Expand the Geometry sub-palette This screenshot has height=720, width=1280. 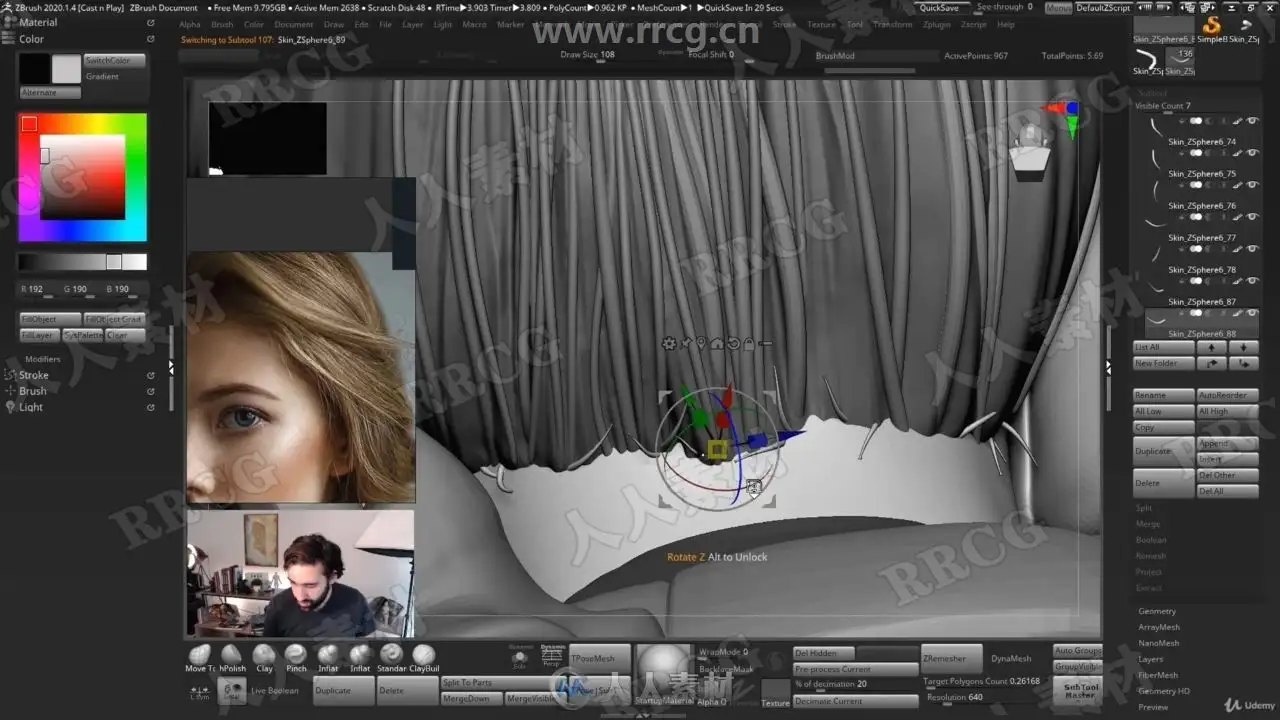tap(1157, 611)
